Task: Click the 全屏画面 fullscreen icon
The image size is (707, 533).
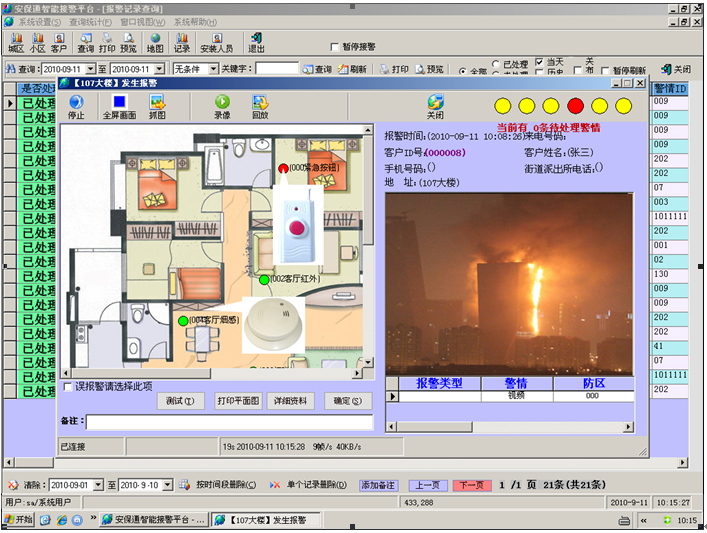Action: pyautogui.click(x=119, y=102)
